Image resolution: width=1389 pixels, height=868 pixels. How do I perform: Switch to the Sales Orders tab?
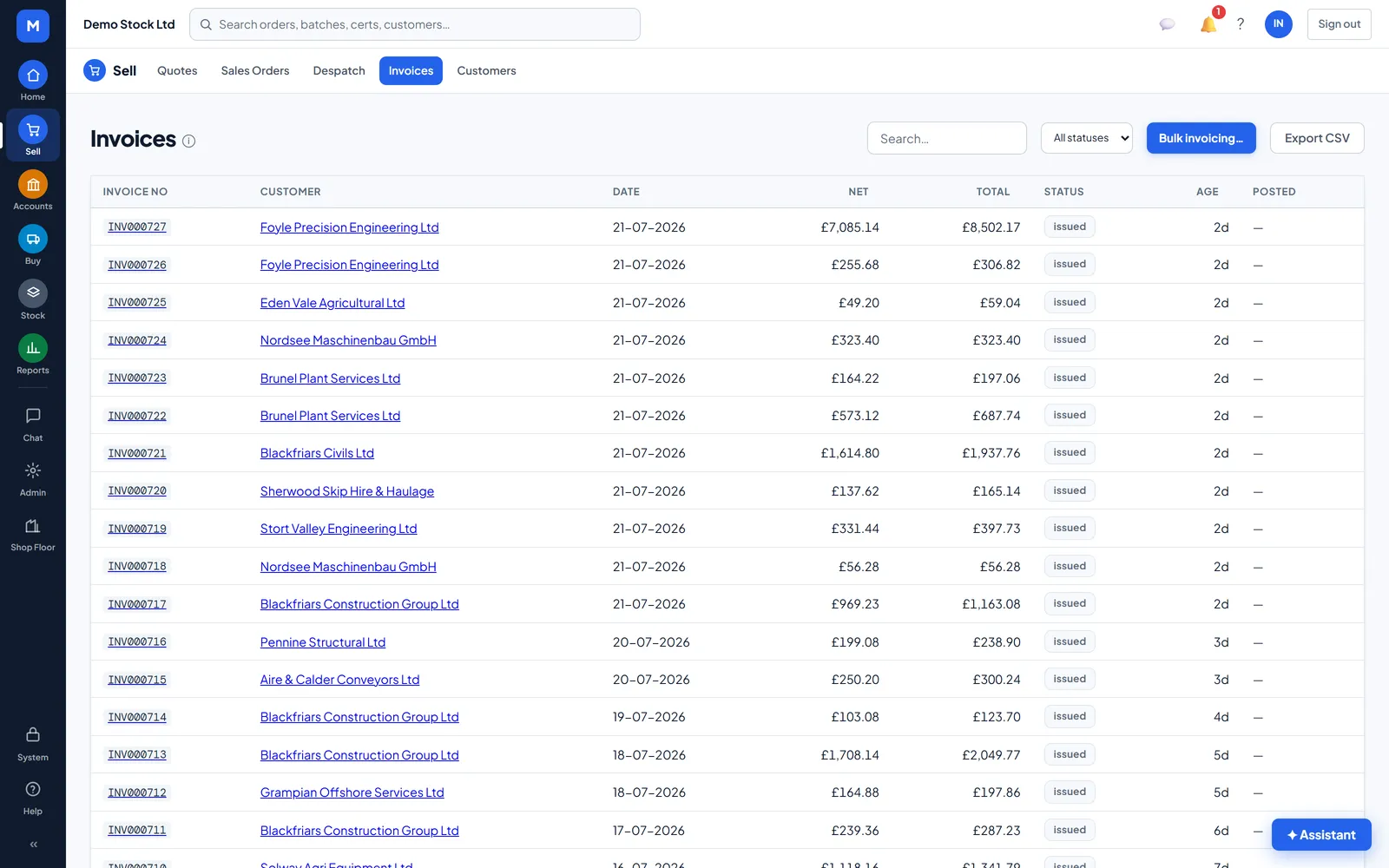(255, 70)
